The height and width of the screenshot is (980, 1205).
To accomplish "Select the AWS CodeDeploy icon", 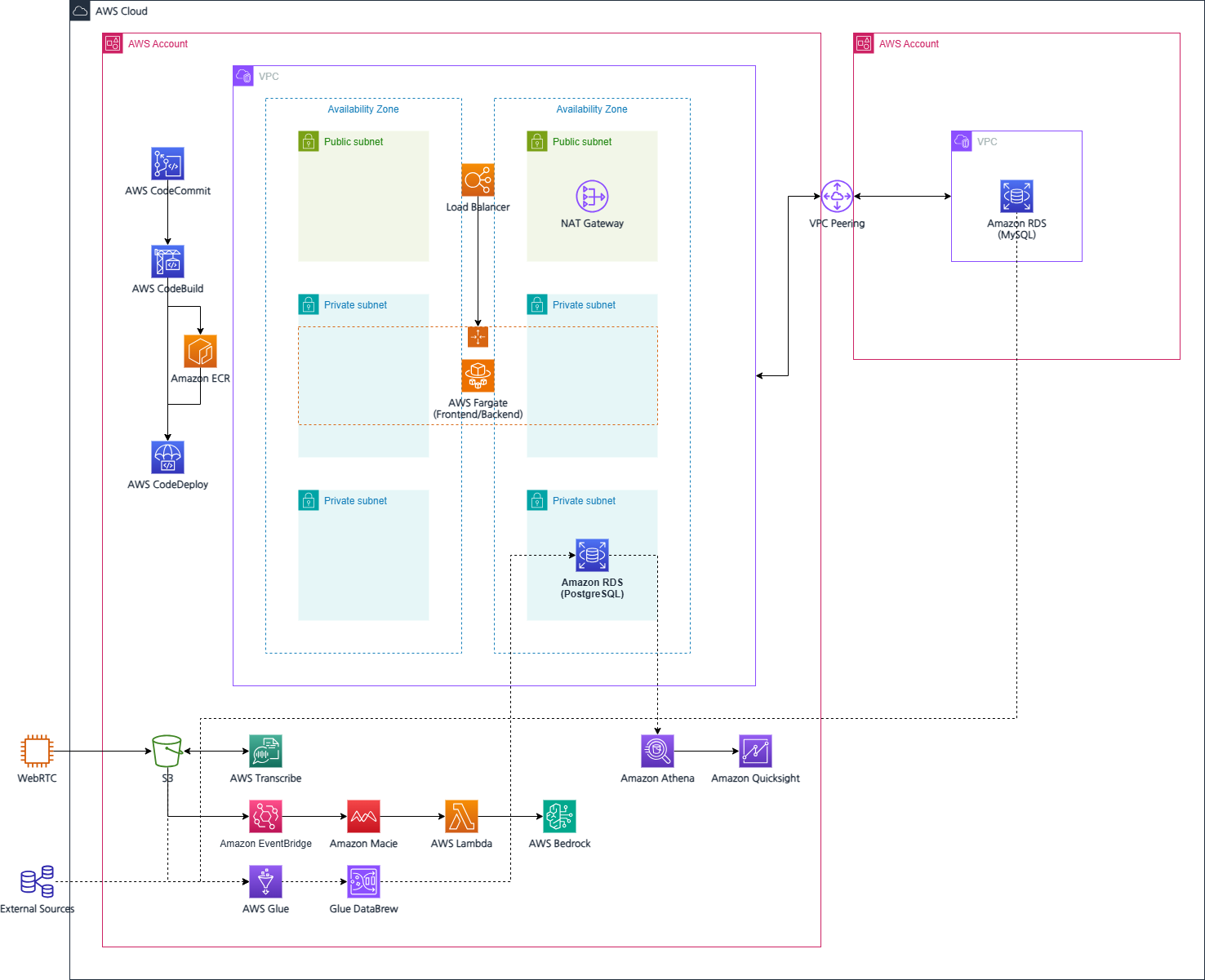I will tap(167, 457).
